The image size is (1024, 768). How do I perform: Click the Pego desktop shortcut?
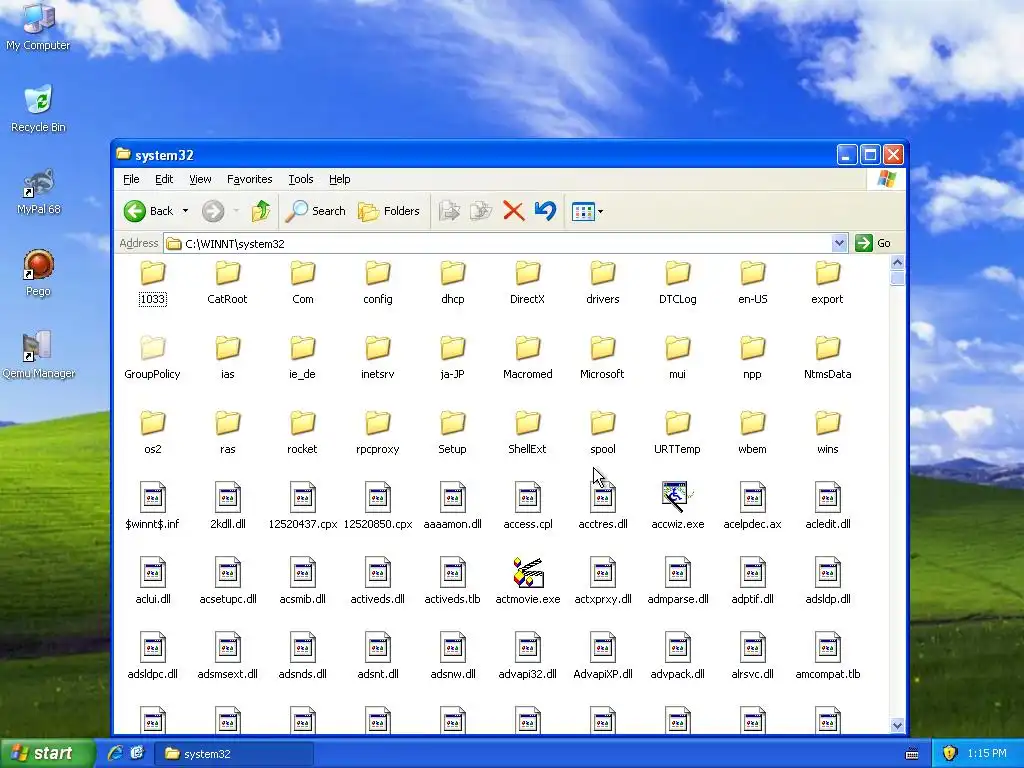(38, 273)
